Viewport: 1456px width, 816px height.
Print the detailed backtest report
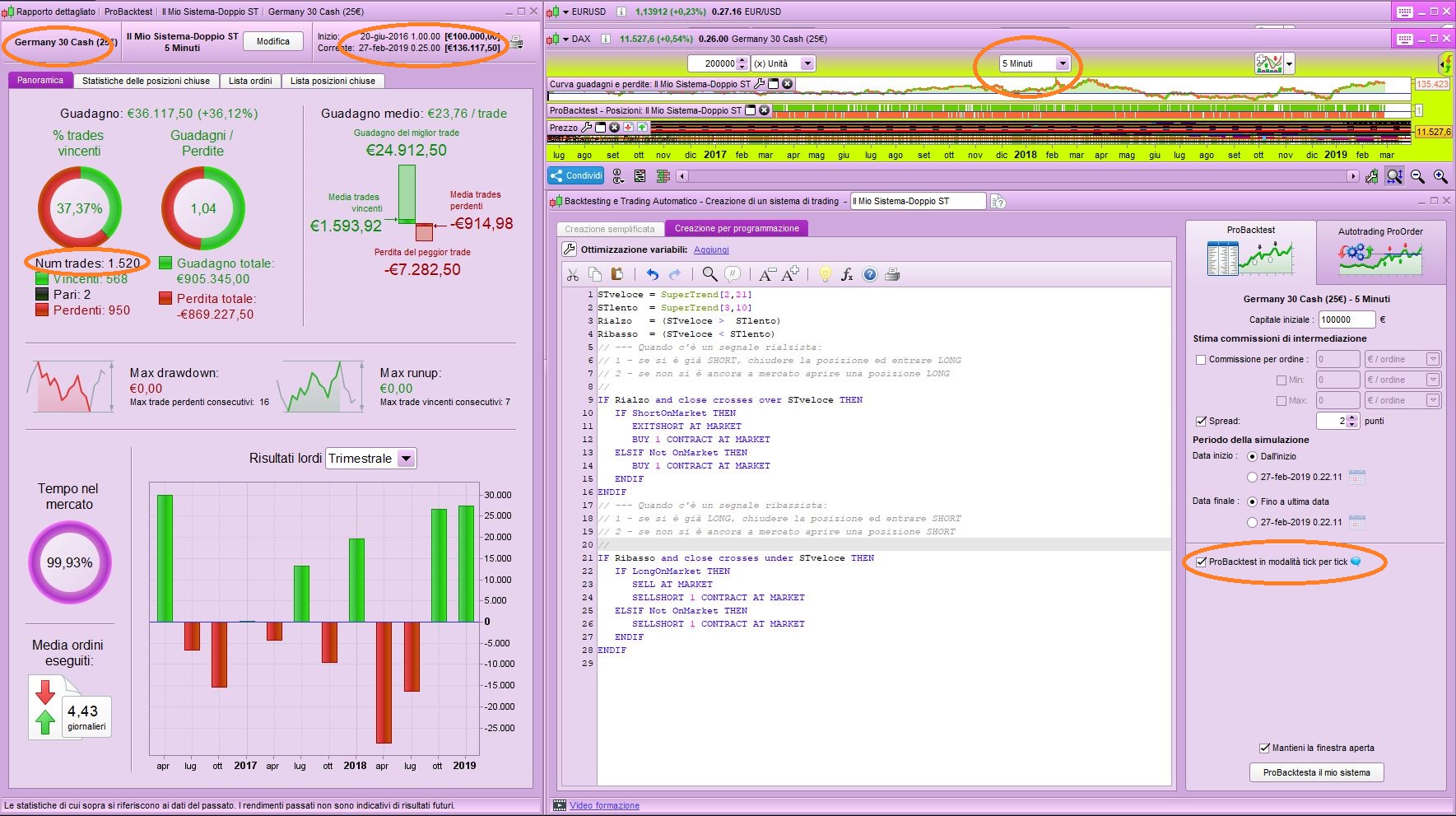(516, 42)
